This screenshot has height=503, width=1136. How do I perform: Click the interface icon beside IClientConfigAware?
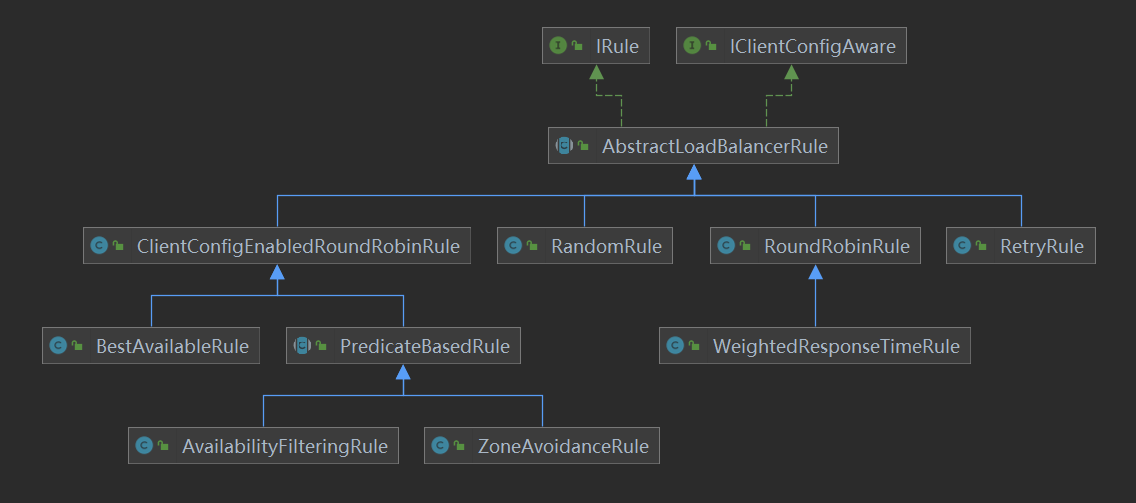coord(691,46)
